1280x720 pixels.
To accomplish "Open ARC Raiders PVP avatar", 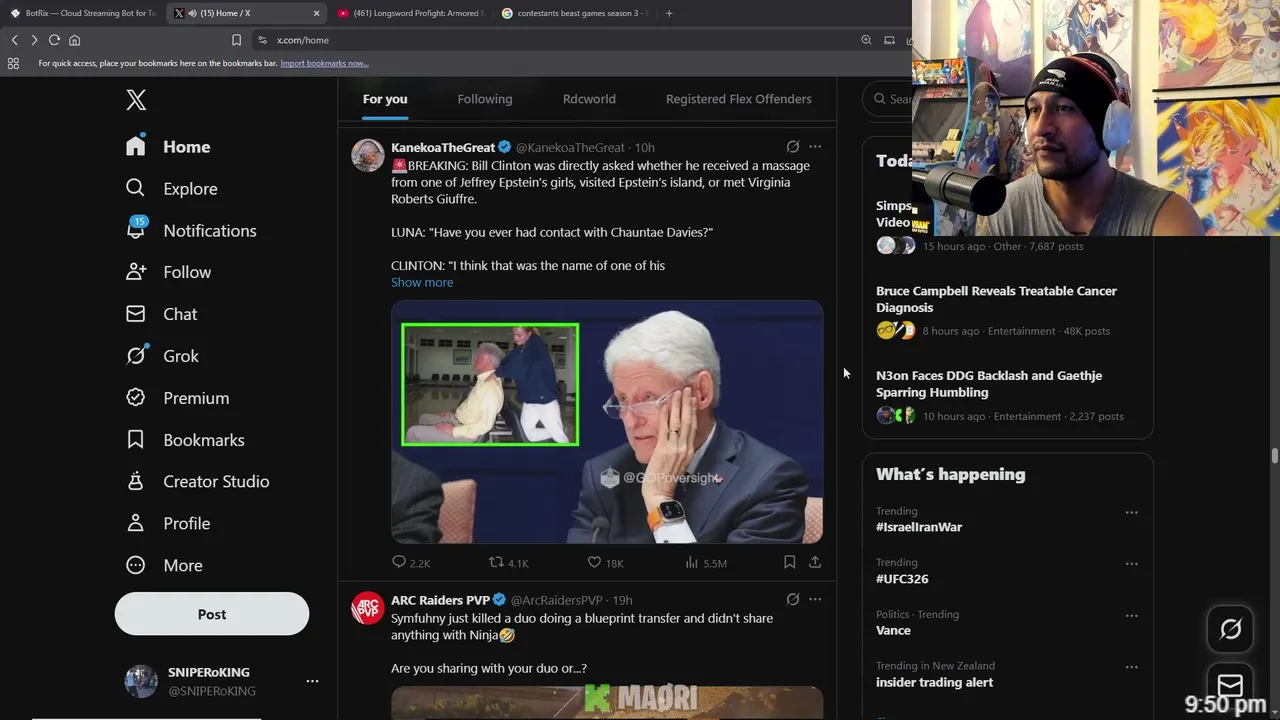I will [x=368, y=608].
